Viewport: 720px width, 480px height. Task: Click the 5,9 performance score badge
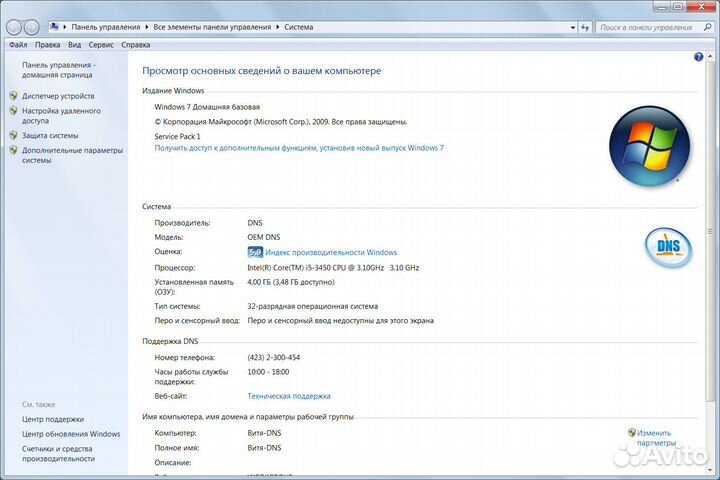pyautogui.click(x=255, y=252)
